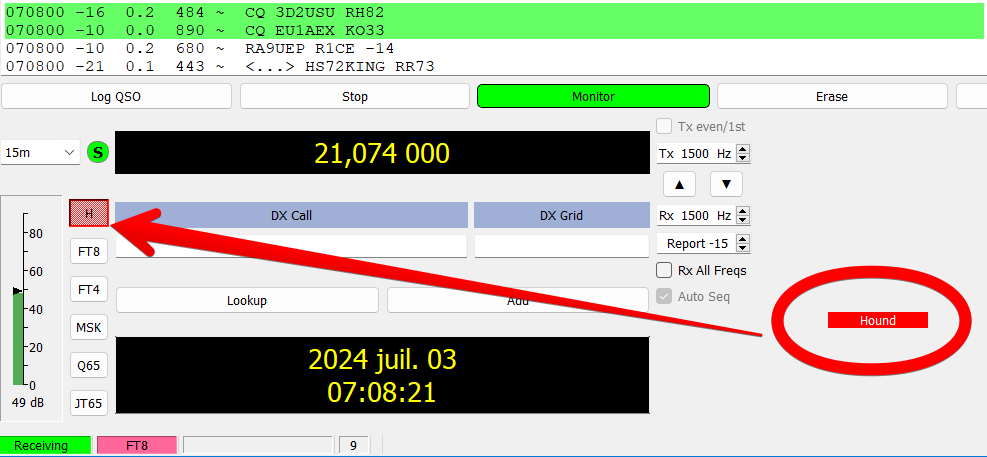Open the 15m band dropdown
This screenshot has width=987, height=457.
click(x=41, y=152)
